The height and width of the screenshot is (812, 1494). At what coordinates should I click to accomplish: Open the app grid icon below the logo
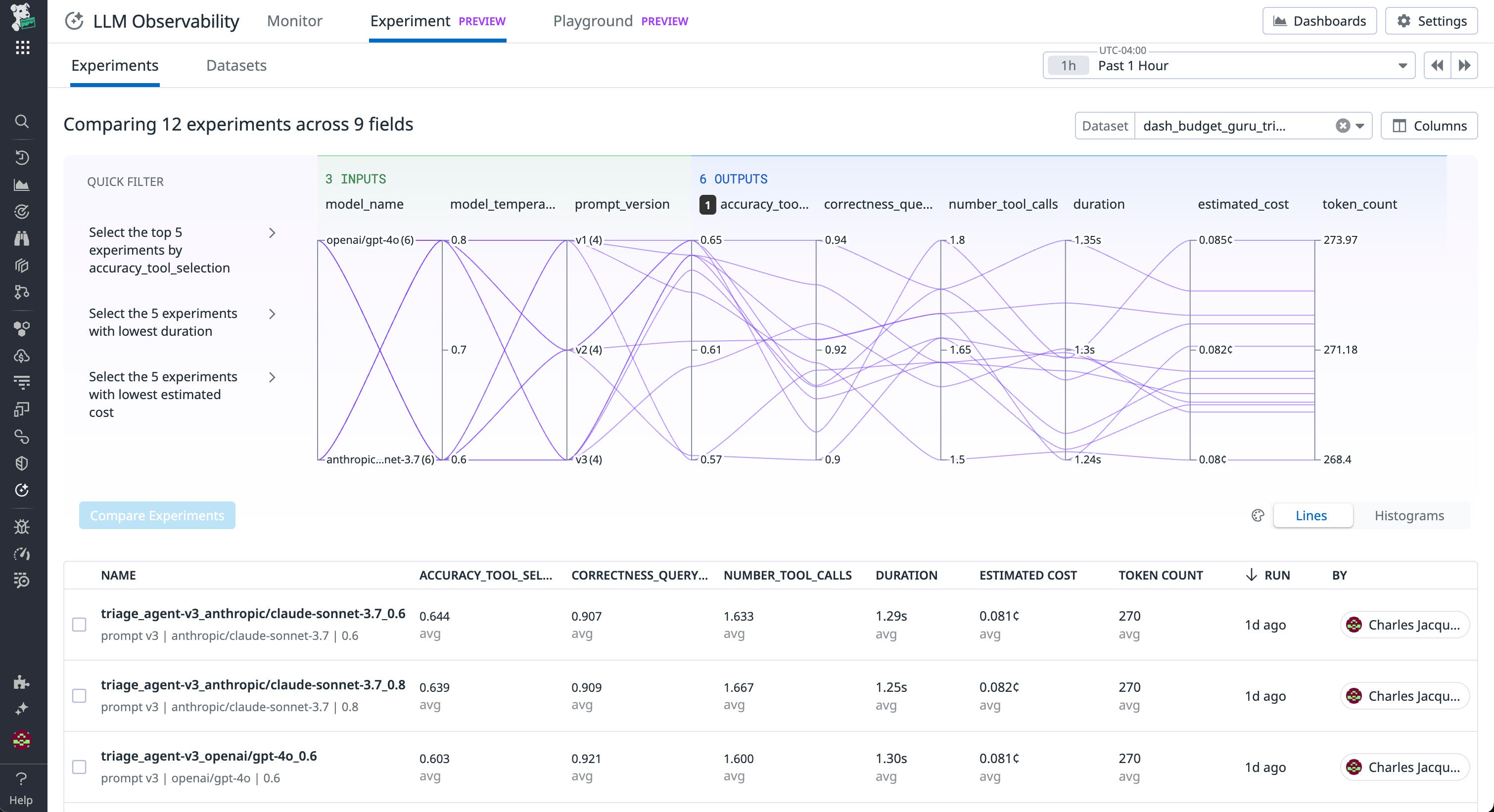click(x=22, y=47)
